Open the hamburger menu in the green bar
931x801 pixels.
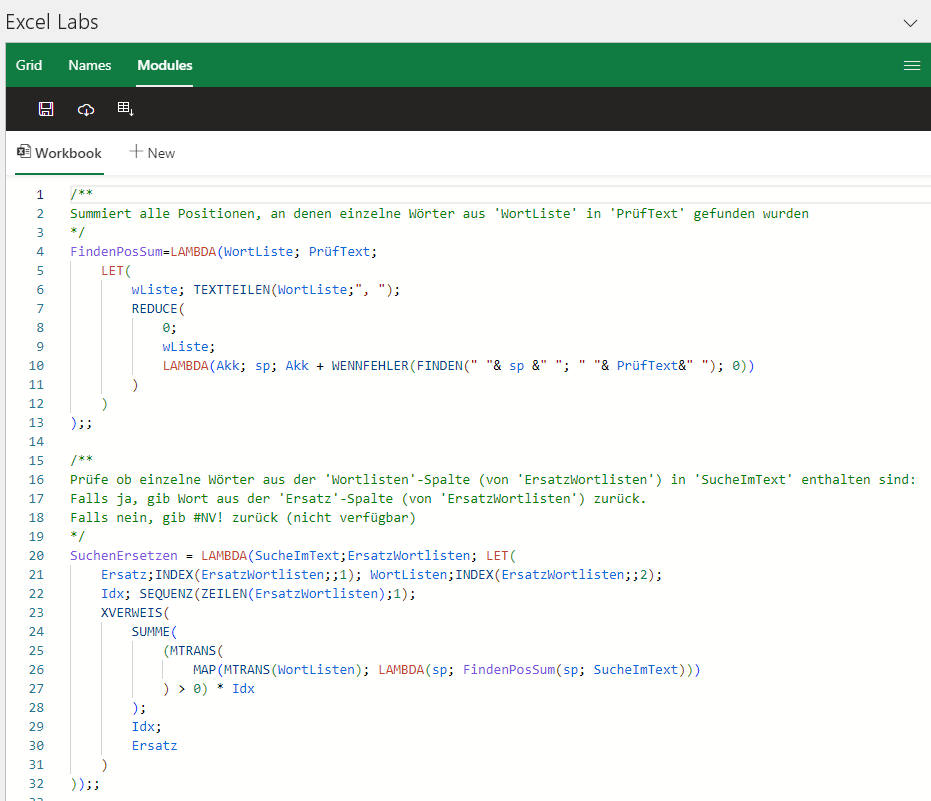pos(911,65)
